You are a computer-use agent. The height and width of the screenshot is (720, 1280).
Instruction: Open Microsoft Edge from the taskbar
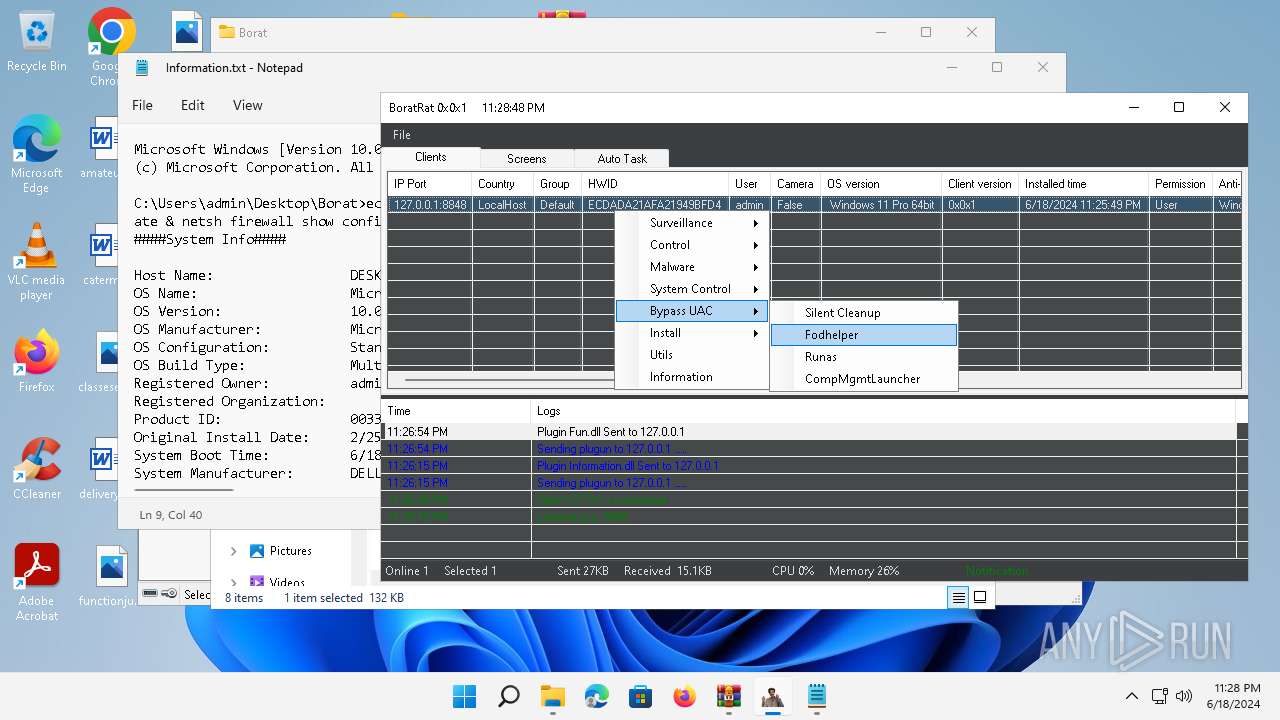(x=597, y=696)
